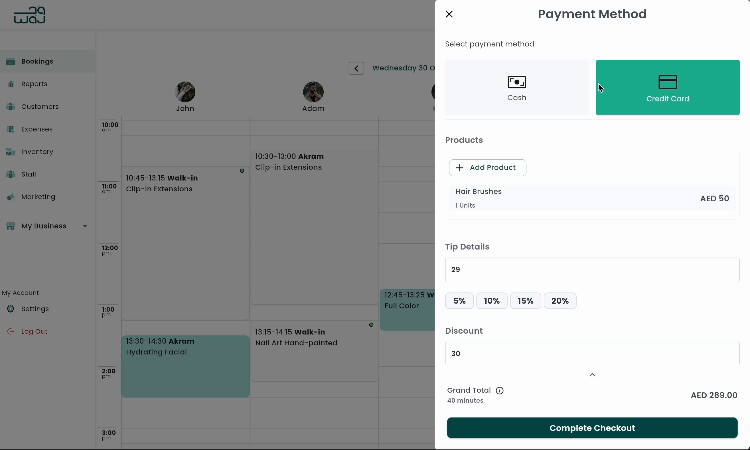The height and width of the screenshot is (450, 750).
Task: Open 13:30-14:30 Akram Hydrating Facial booking
Action: [186, 366]
